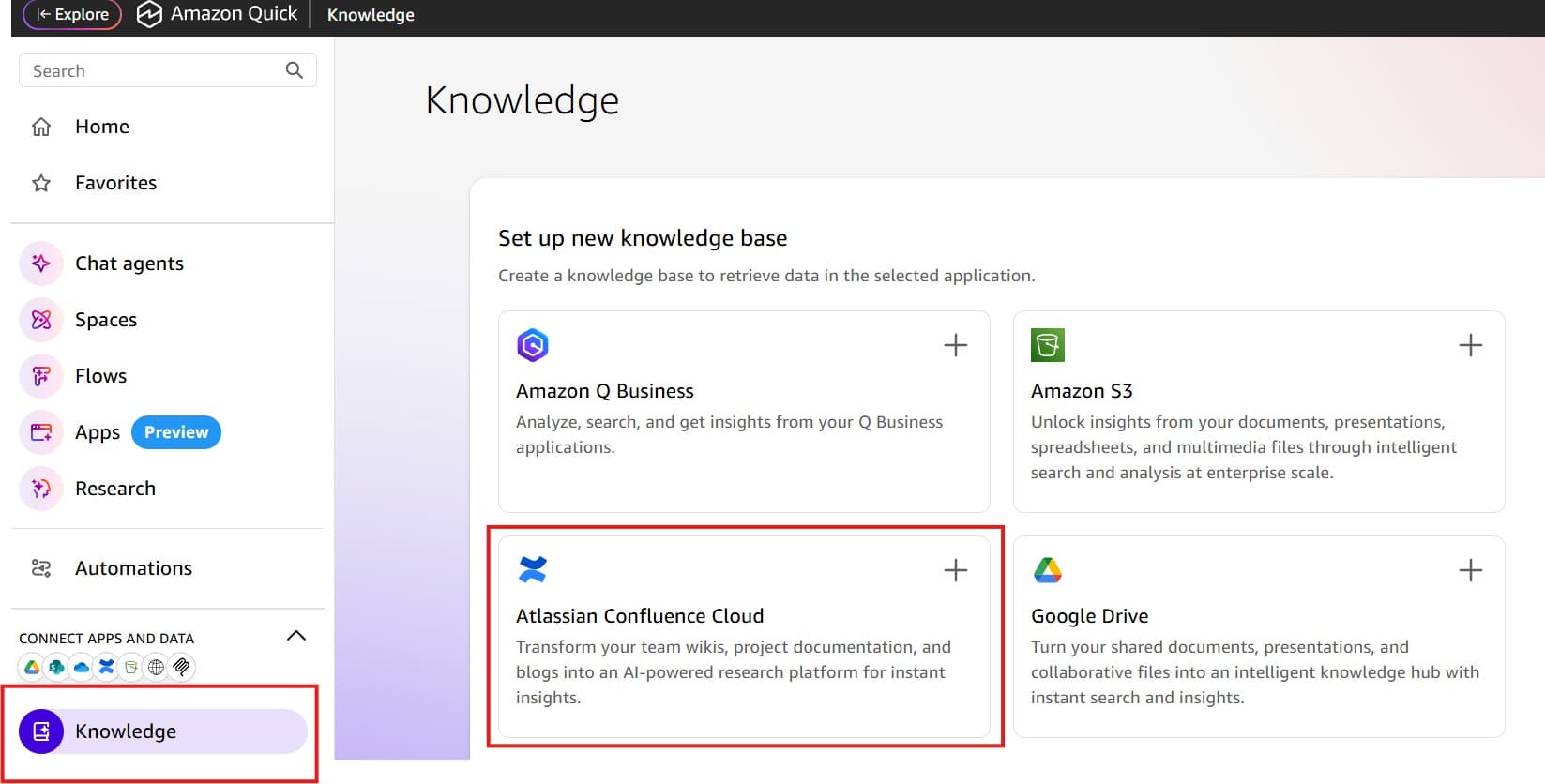
Task: Click the Knowledge page heading
Action: coord(523,100)
